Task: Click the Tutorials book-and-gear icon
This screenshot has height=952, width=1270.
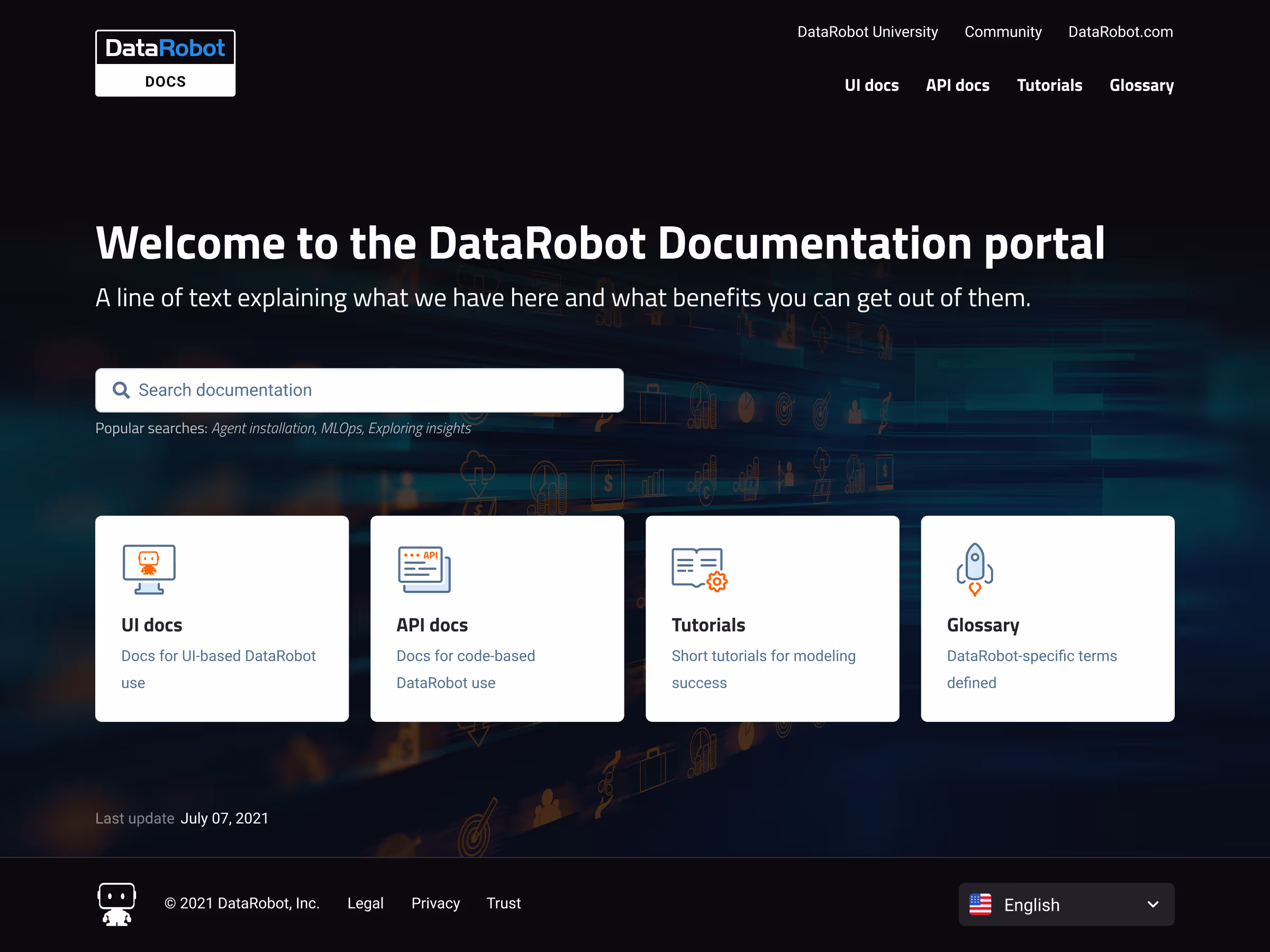Action: (x=700, y=569)
